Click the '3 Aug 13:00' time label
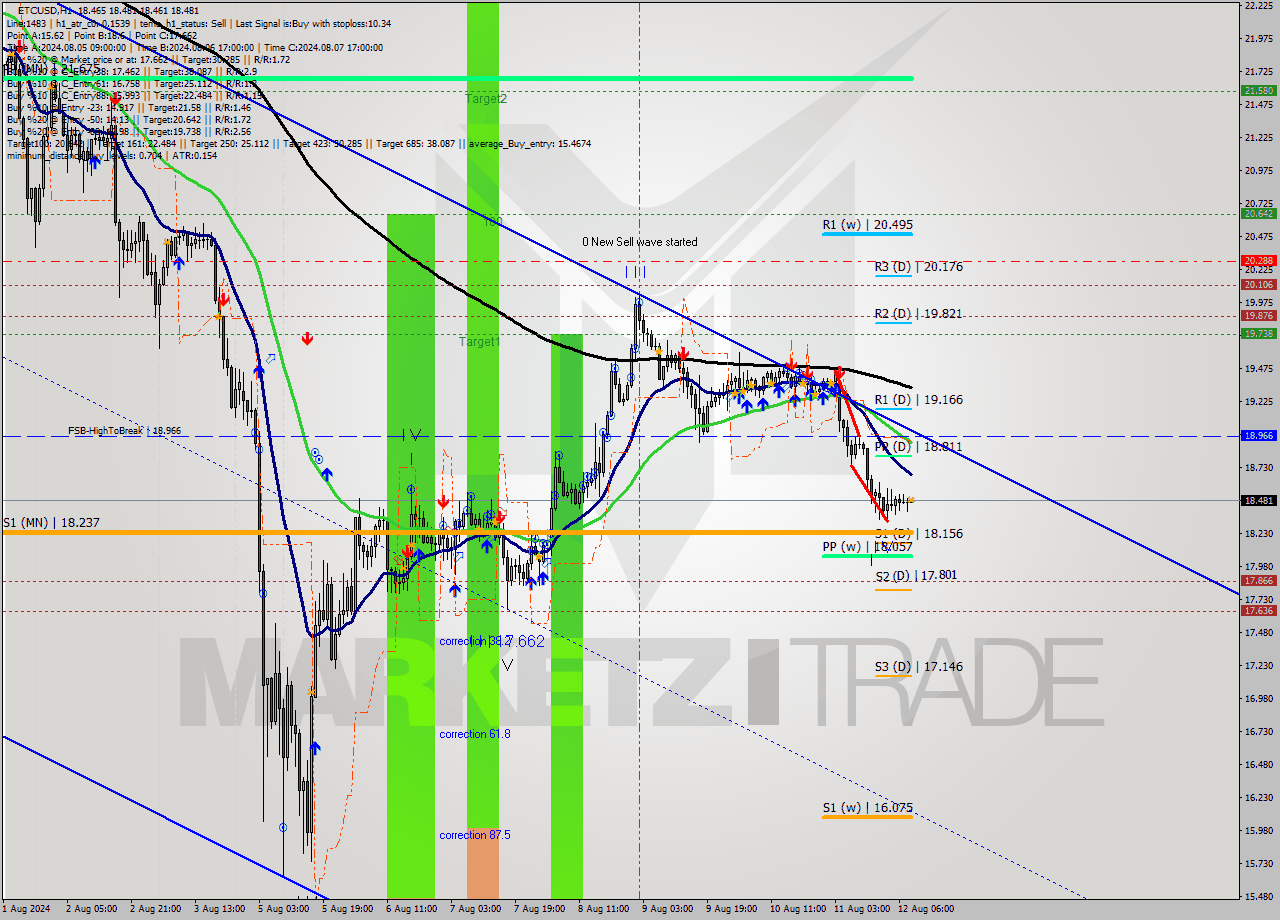 point(219,909)
